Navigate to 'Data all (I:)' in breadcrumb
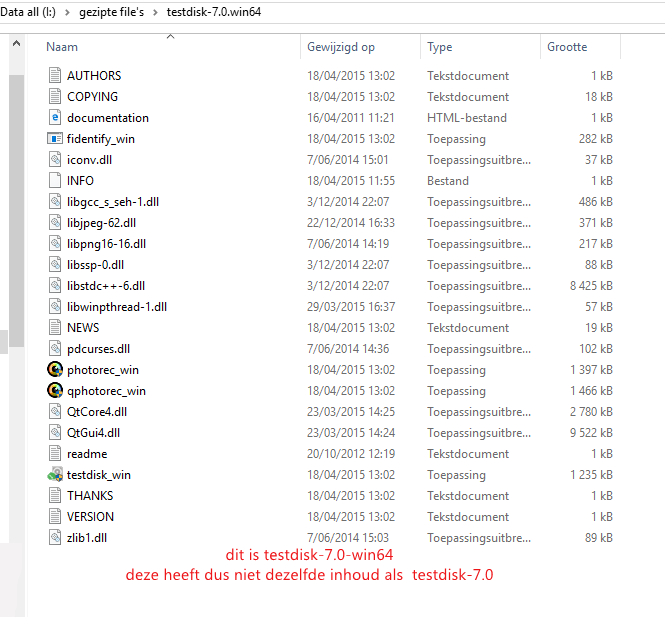The image size is (665, 617). click(x=28, y=12)
